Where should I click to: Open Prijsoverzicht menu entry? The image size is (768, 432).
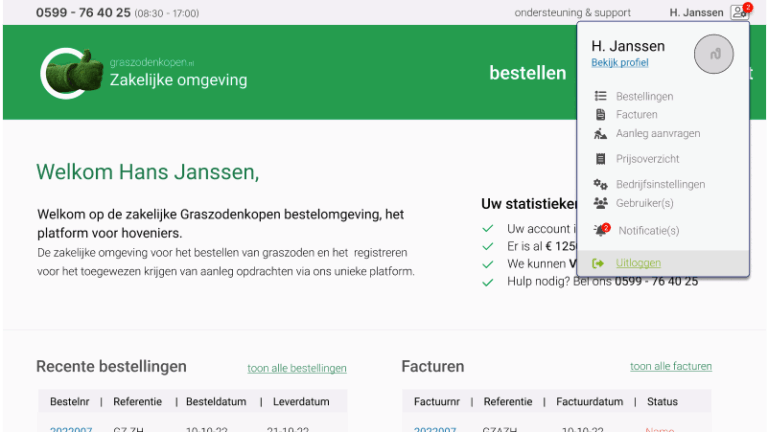pos(648,159)
